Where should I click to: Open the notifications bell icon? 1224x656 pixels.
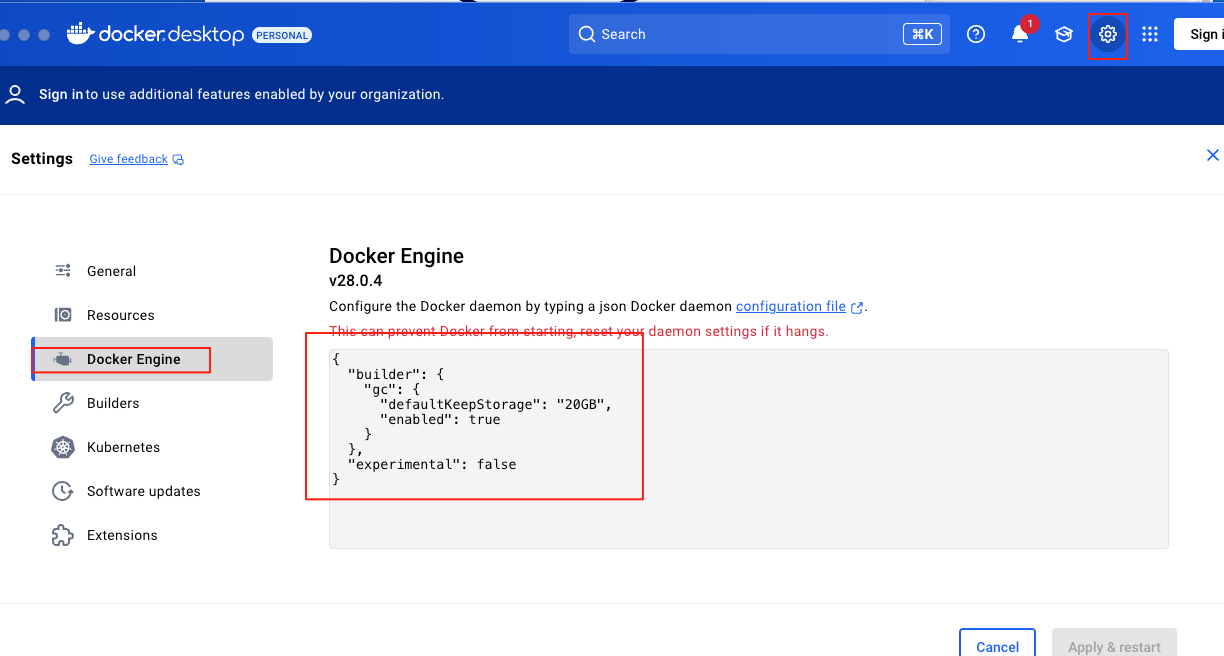(1020, 35)
